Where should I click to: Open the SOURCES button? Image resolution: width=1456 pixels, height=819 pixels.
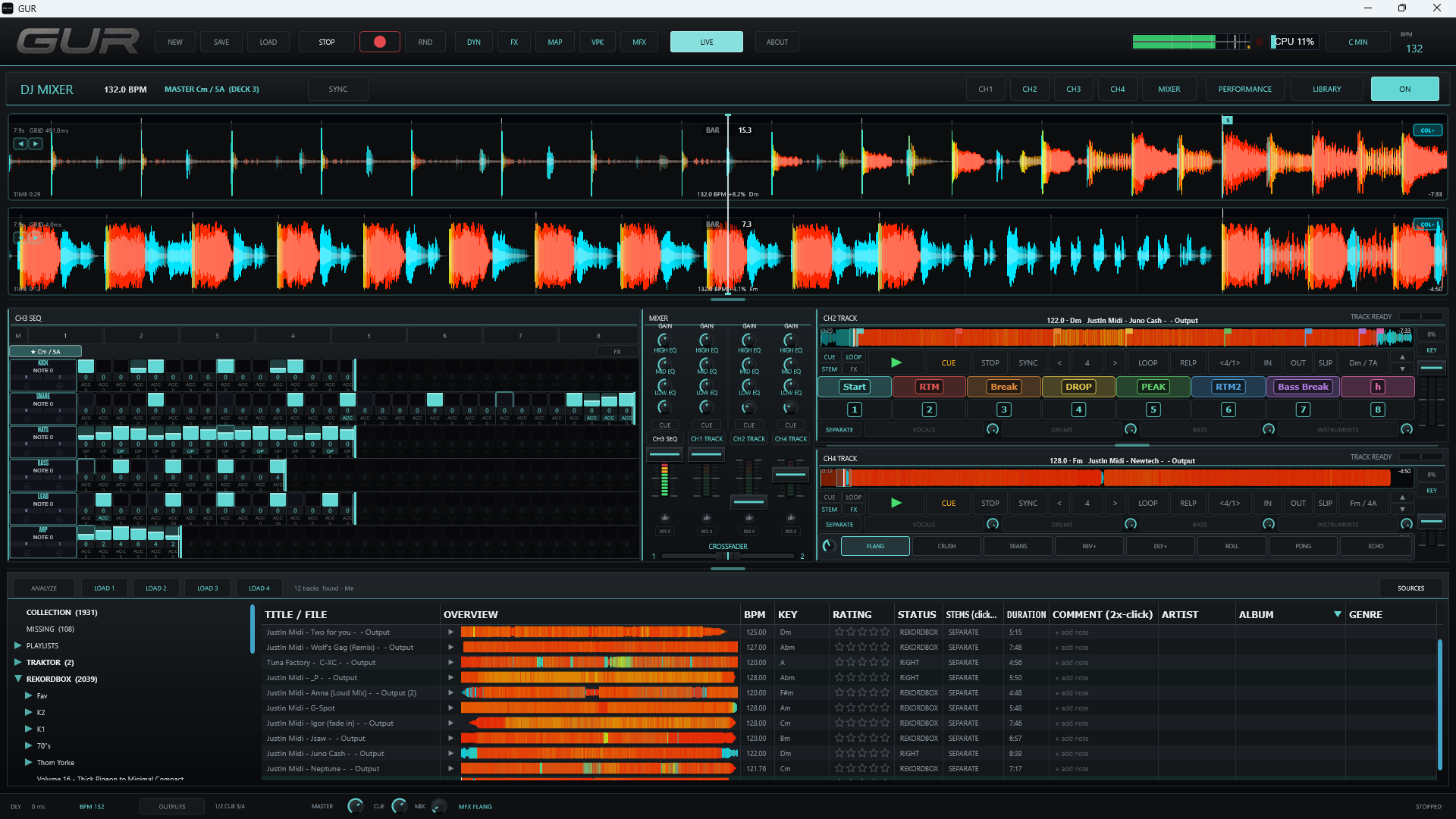coord(1410,588)
